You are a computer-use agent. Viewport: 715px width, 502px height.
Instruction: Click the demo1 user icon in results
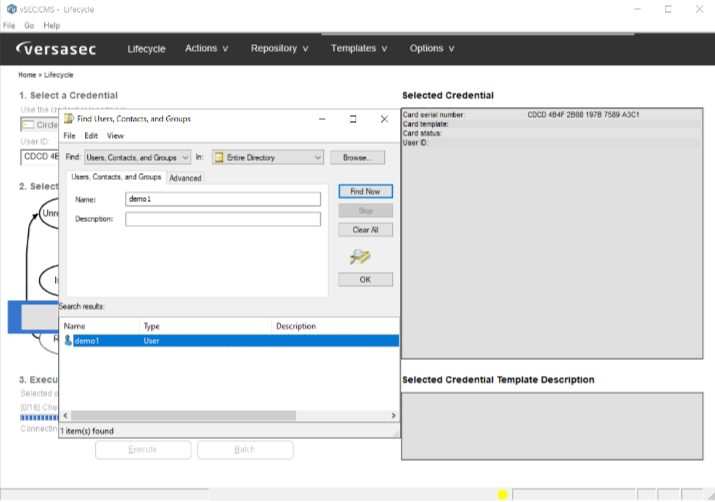68,341
